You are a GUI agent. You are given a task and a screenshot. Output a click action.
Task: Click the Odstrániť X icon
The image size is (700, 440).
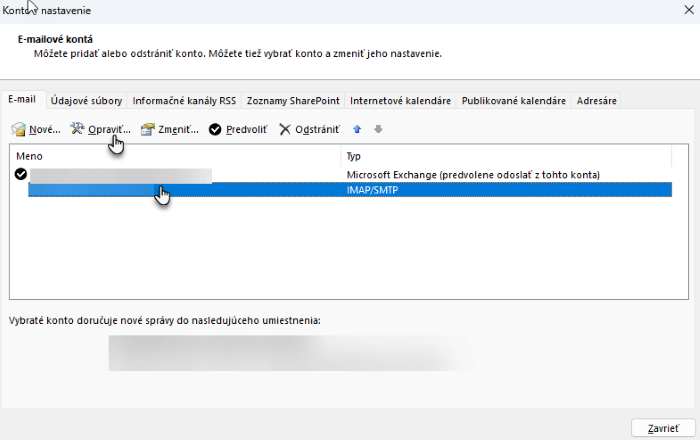pyautogui.click(x=285, y=129)
